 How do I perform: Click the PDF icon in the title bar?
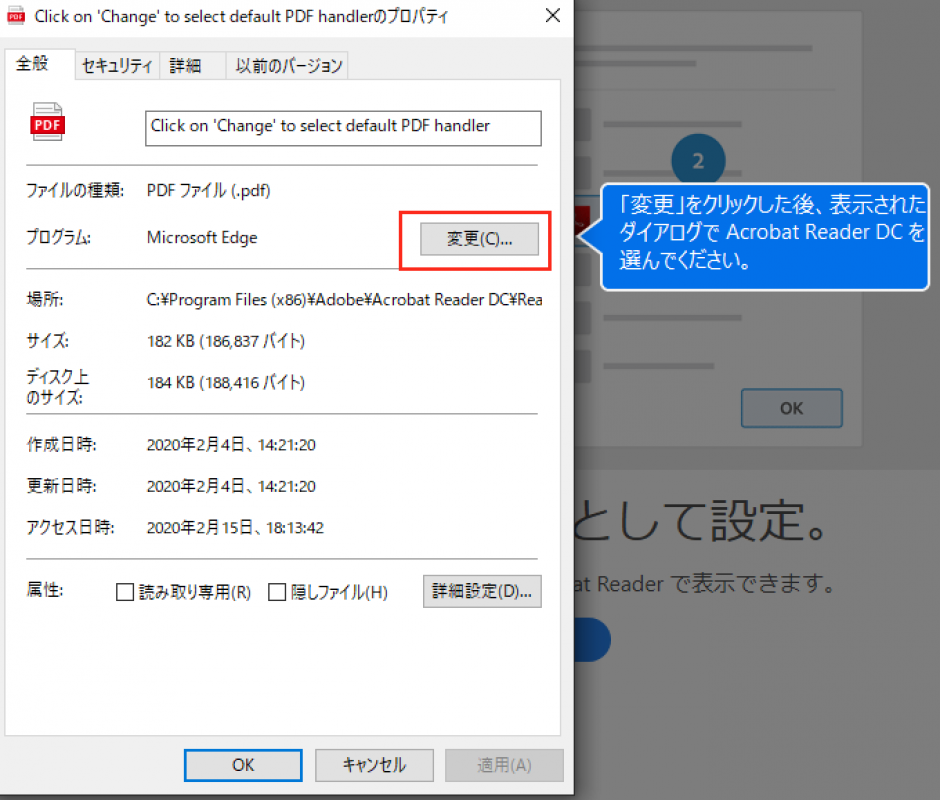click(15, 16)
